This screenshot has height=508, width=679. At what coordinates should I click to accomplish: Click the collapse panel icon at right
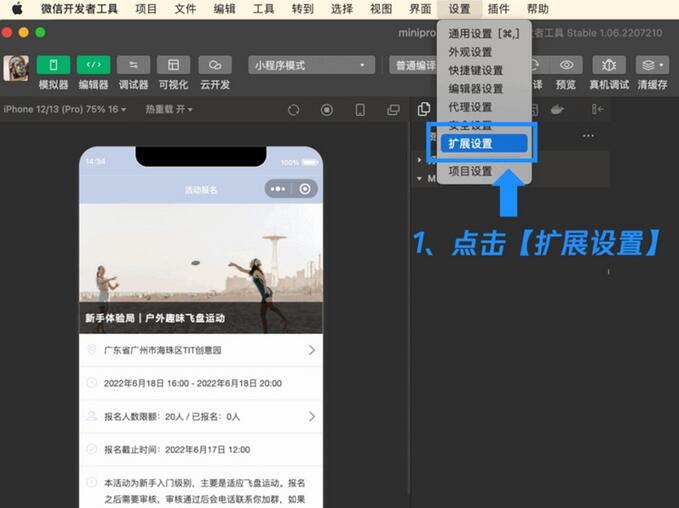pos(597,109)
